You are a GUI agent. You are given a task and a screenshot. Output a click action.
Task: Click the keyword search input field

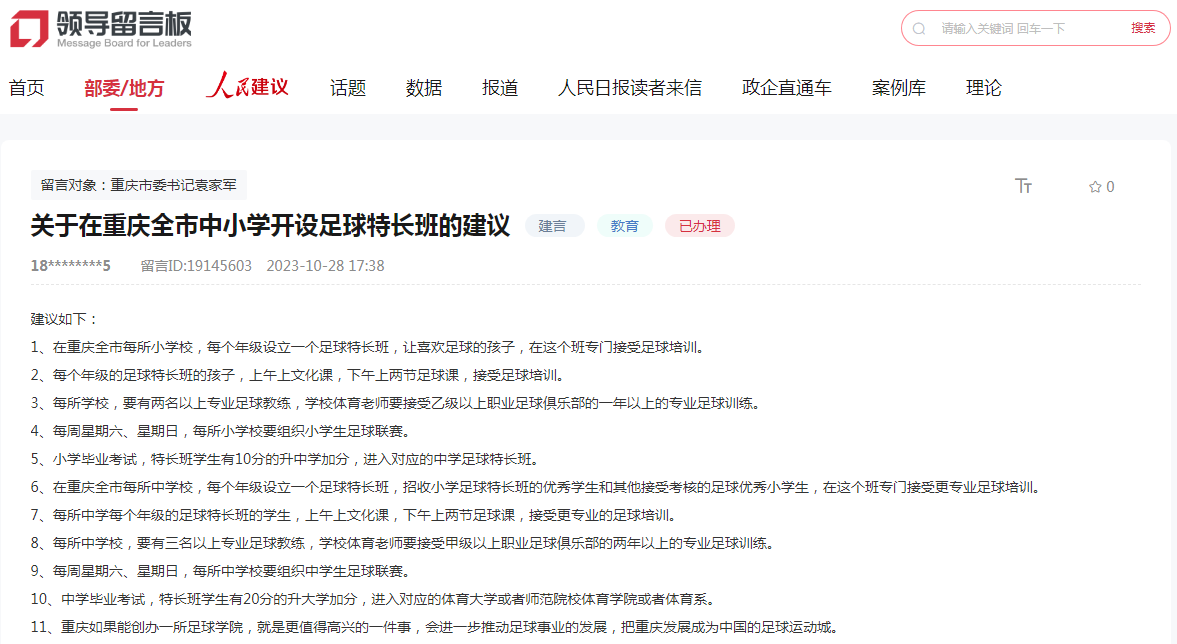[1010, 27]
